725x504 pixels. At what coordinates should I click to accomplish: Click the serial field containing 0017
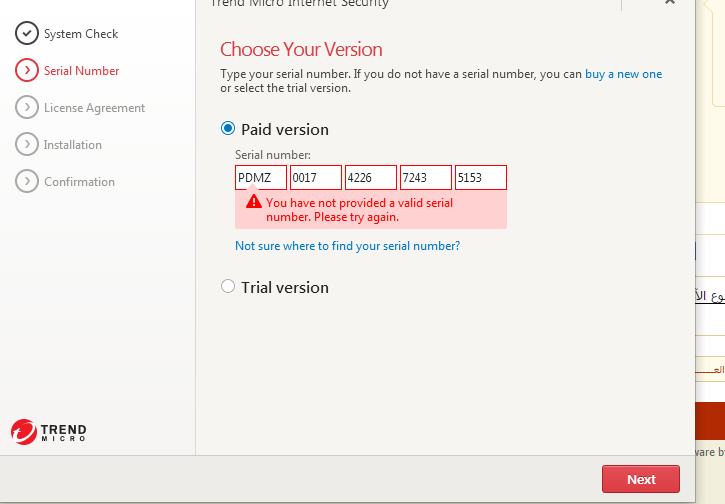point(316,178)
